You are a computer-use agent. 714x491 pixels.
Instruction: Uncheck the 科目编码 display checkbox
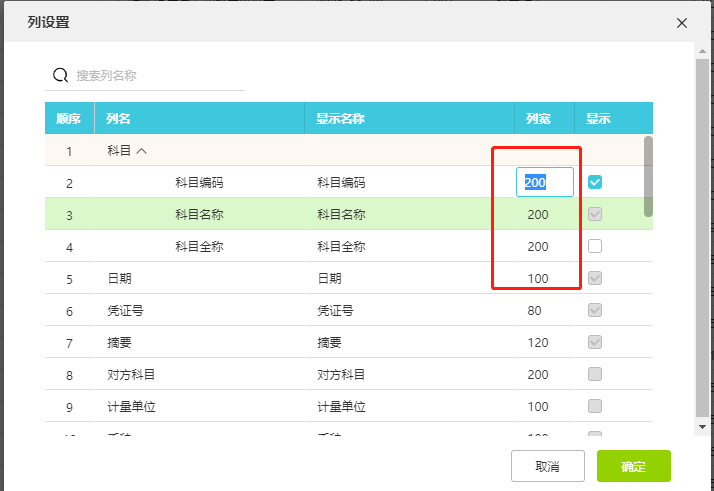tap(595, 182)
